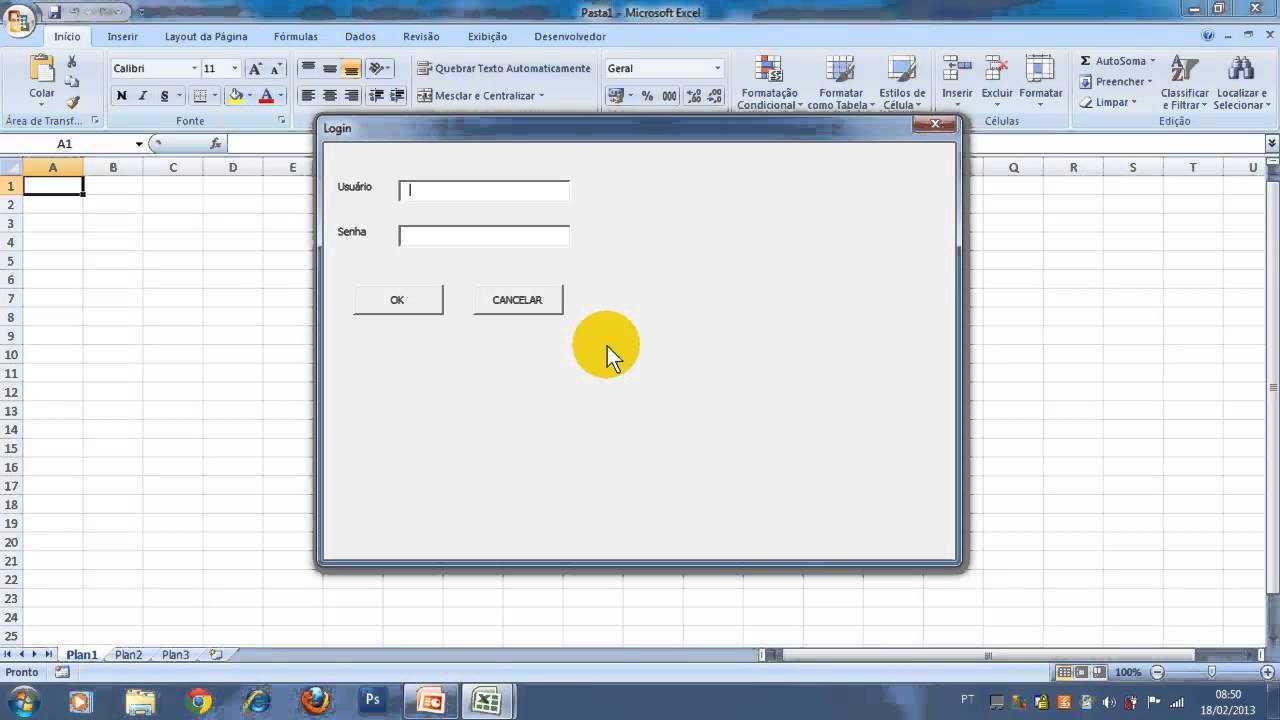Expand the AutoSoma dropdown arrow
Viewport: 1280px width, 720px height.
click(x=1152, y=61)
